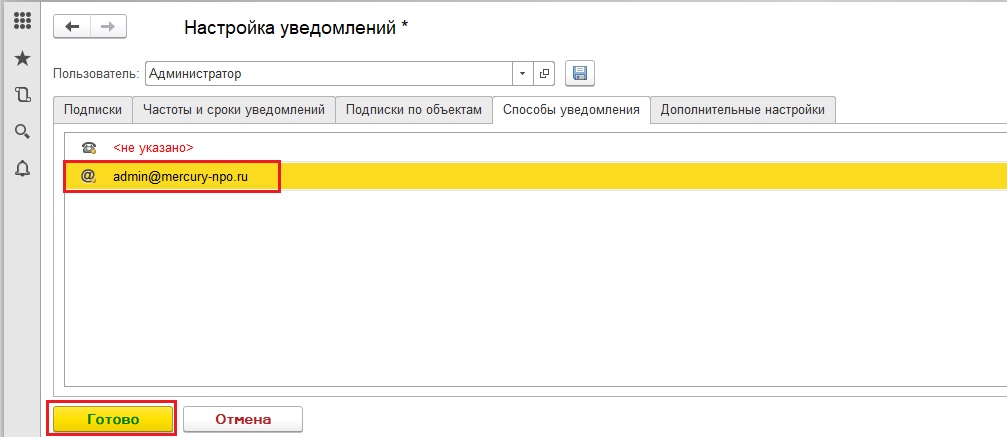This screenshot has height=437, width=1007.
Task: Open the Дополнительные настройки tab
Action: click(742, 110)
